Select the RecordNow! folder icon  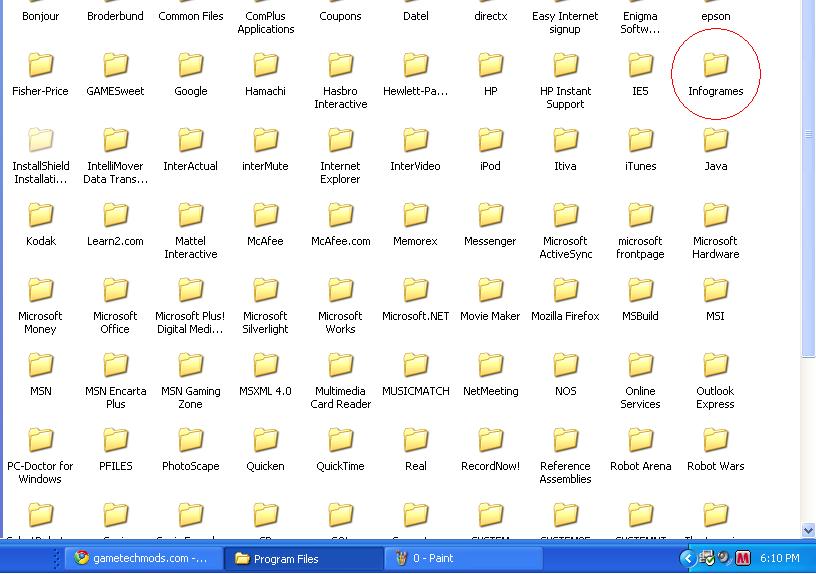click(490, 440)
